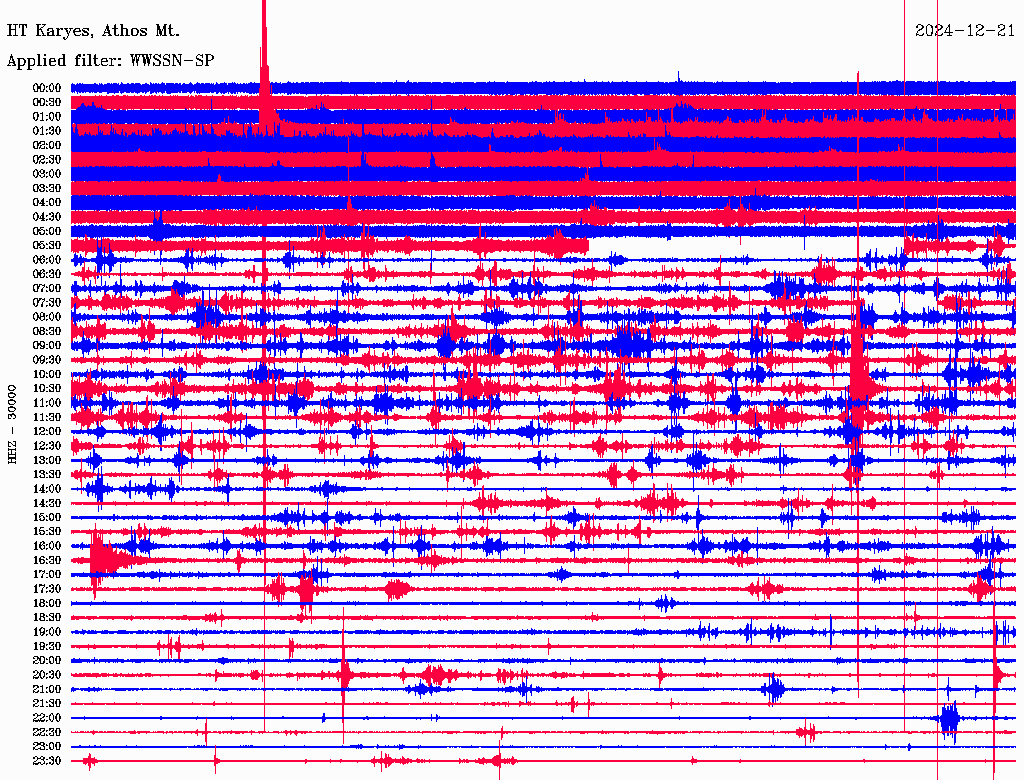Image resolution: width=1024 pixels, height=780 pixels.
Task: Click the 10:30 time label
Action: tap(47, 388)
